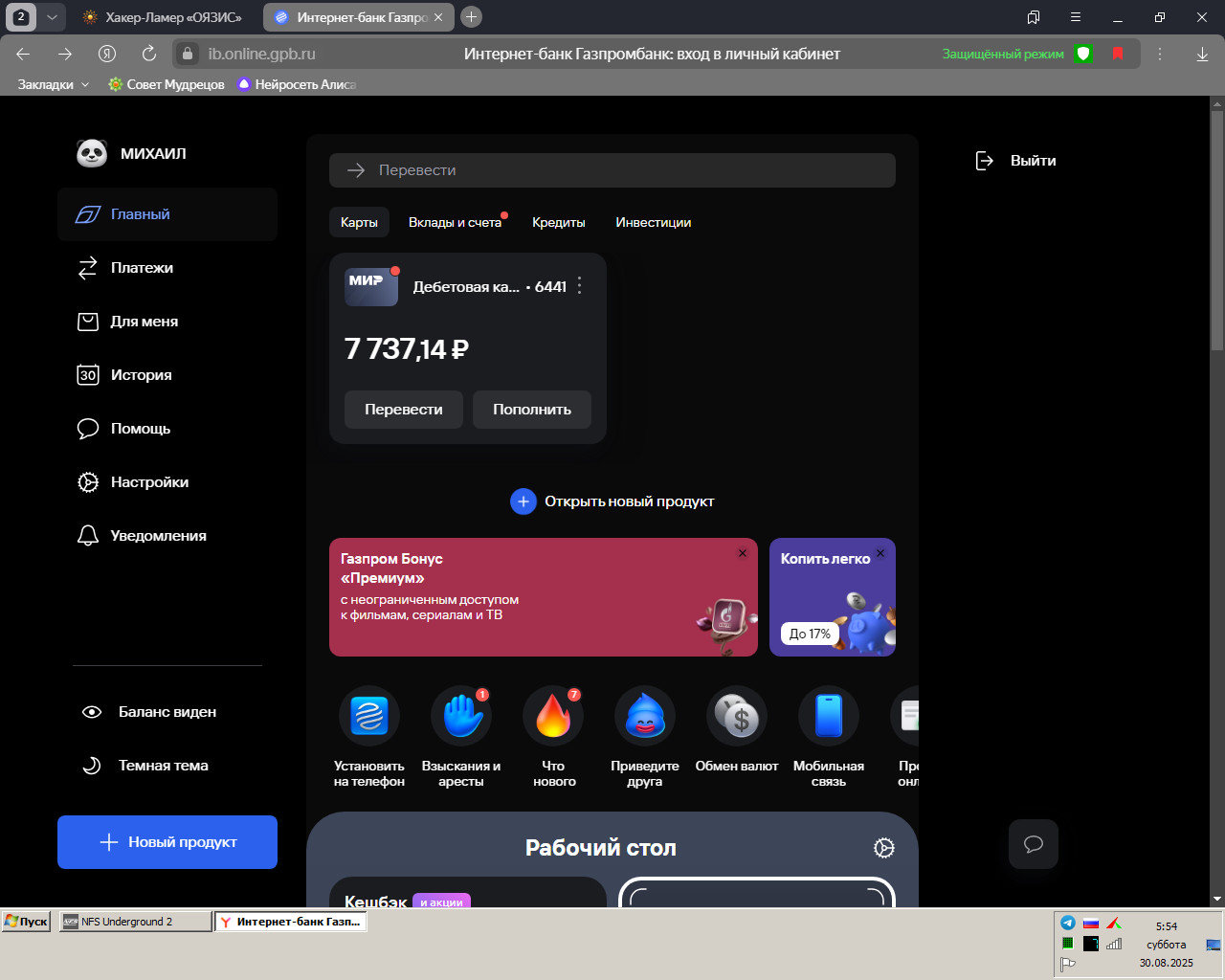Viewport: 1225px width, 980px height.
Task: Open Установить на телефон app icon
Action: 369,717
